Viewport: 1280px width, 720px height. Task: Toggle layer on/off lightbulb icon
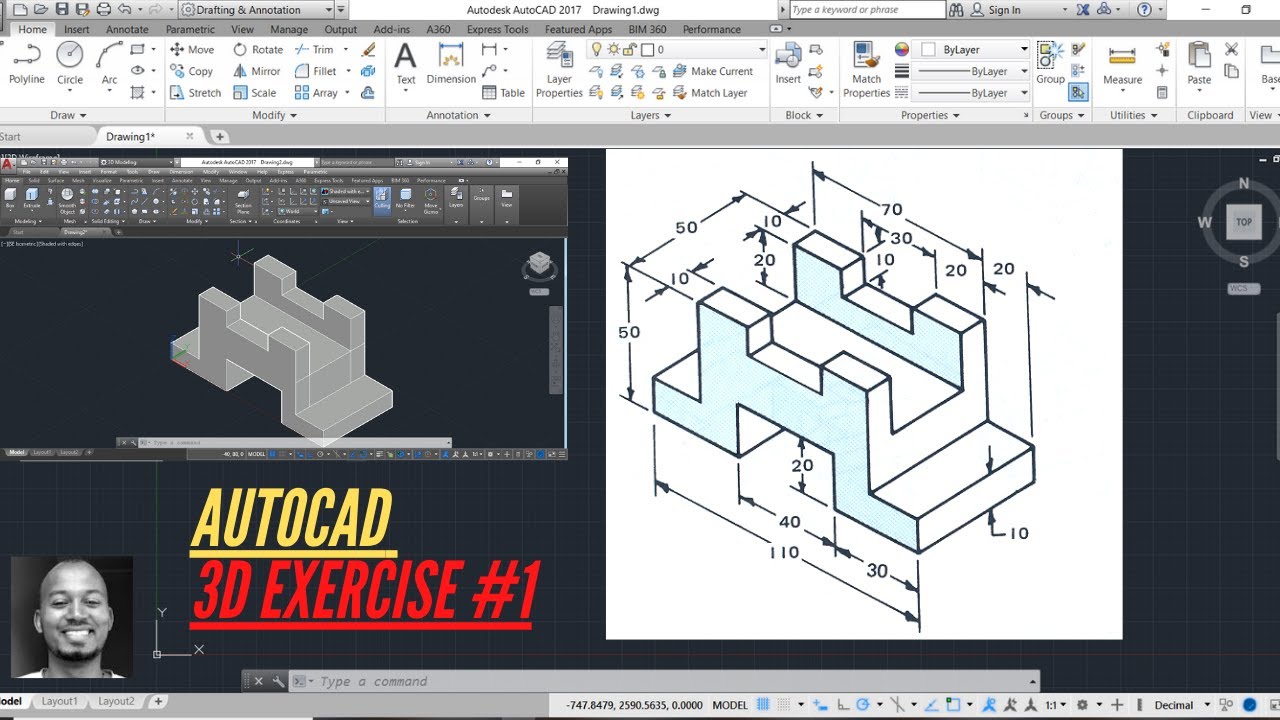point(597,49)
